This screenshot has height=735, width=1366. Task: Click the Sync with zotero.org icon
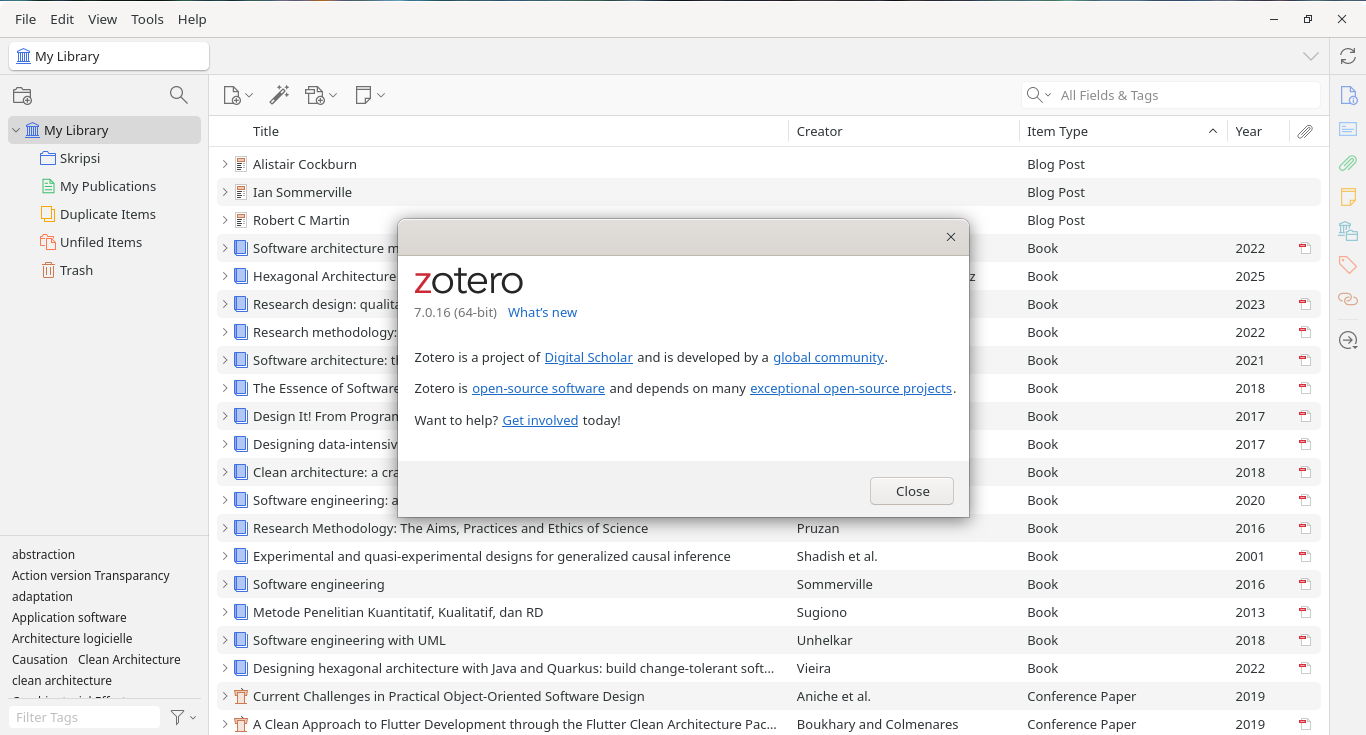[x=1348, y=56]
